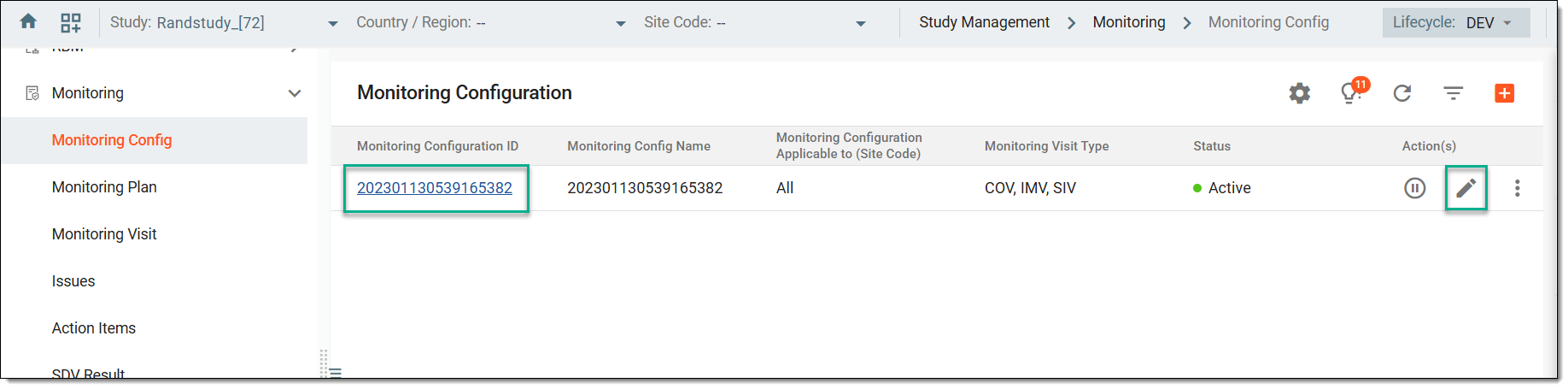View the lightbulb notifications with badge 11

click(1353, 91)
